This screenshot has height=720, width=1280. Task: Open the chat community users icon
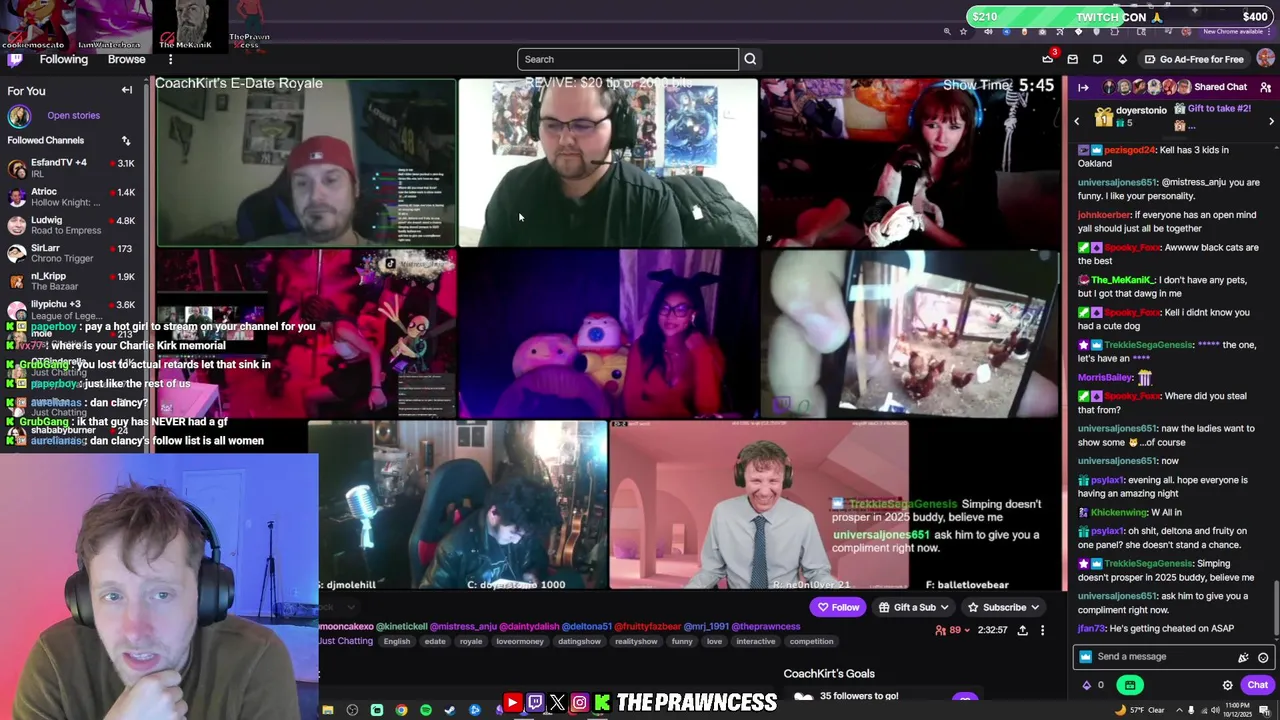click(x=1265, y=87)
